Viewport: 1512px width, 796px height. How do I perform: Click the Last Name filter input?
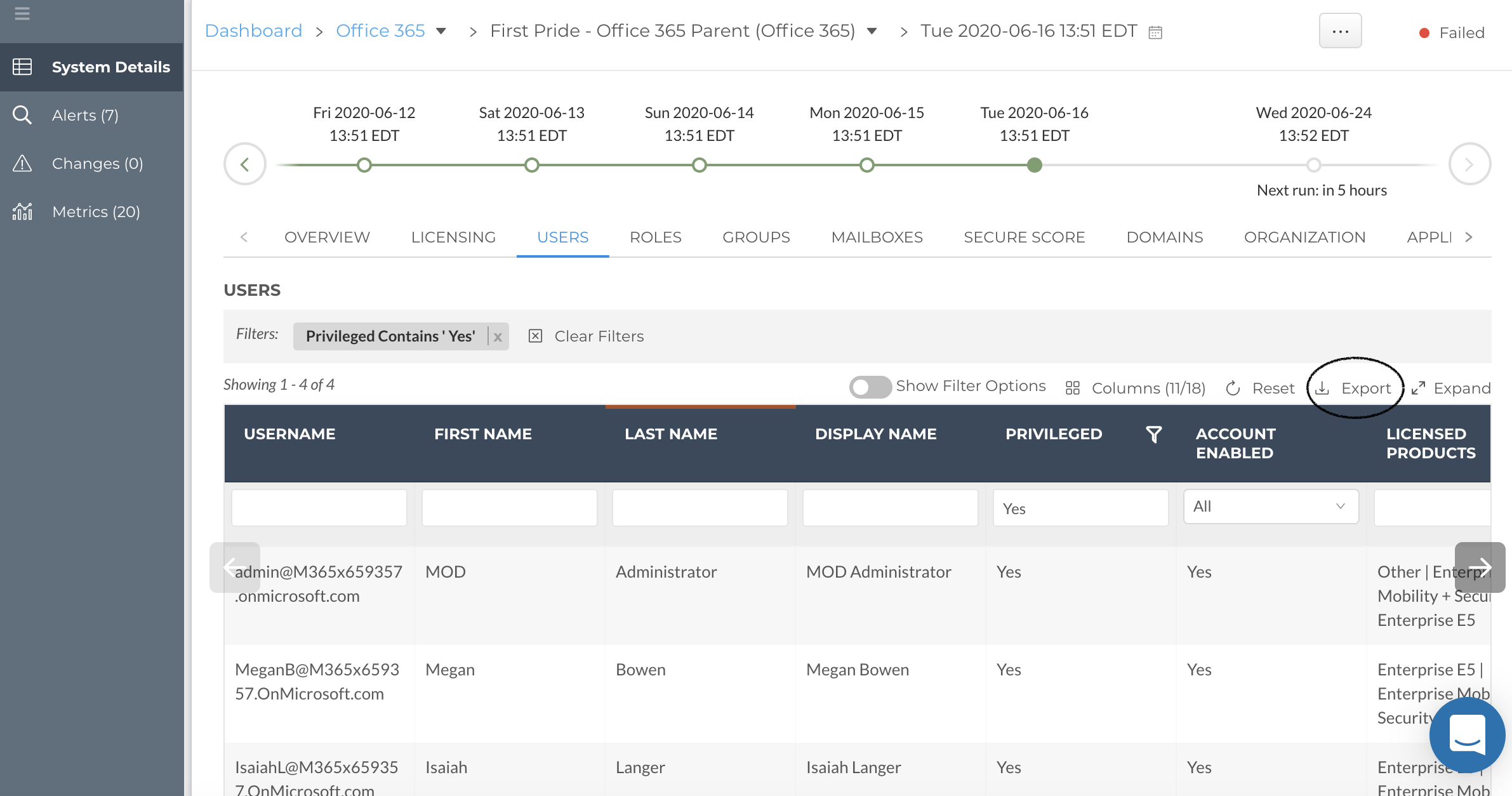[x=700, y=507]
